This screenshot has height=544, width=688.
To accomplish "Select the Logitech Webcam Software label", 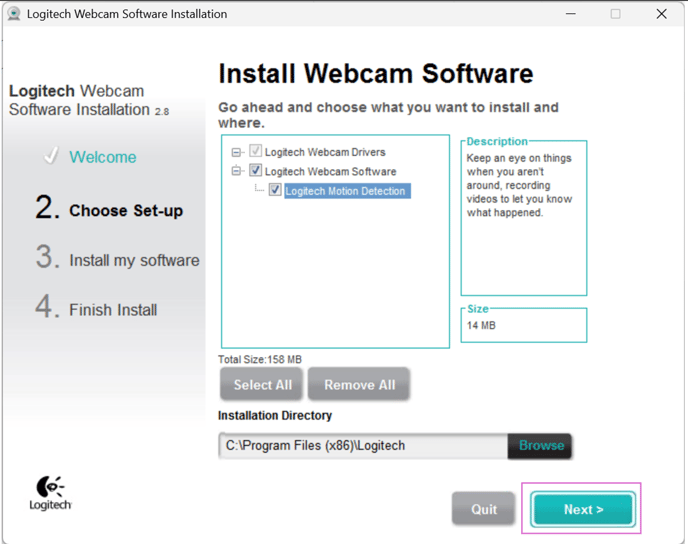I will 330,171.
